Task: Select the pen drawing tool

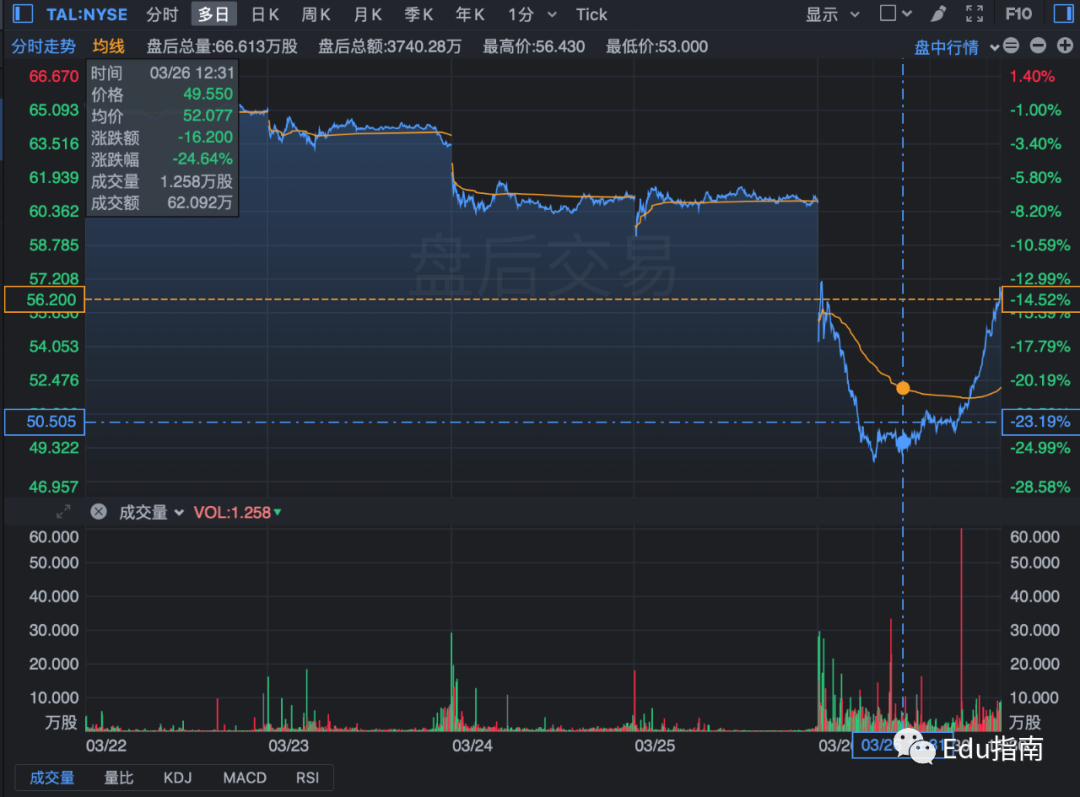Action: tap(938, 14)
